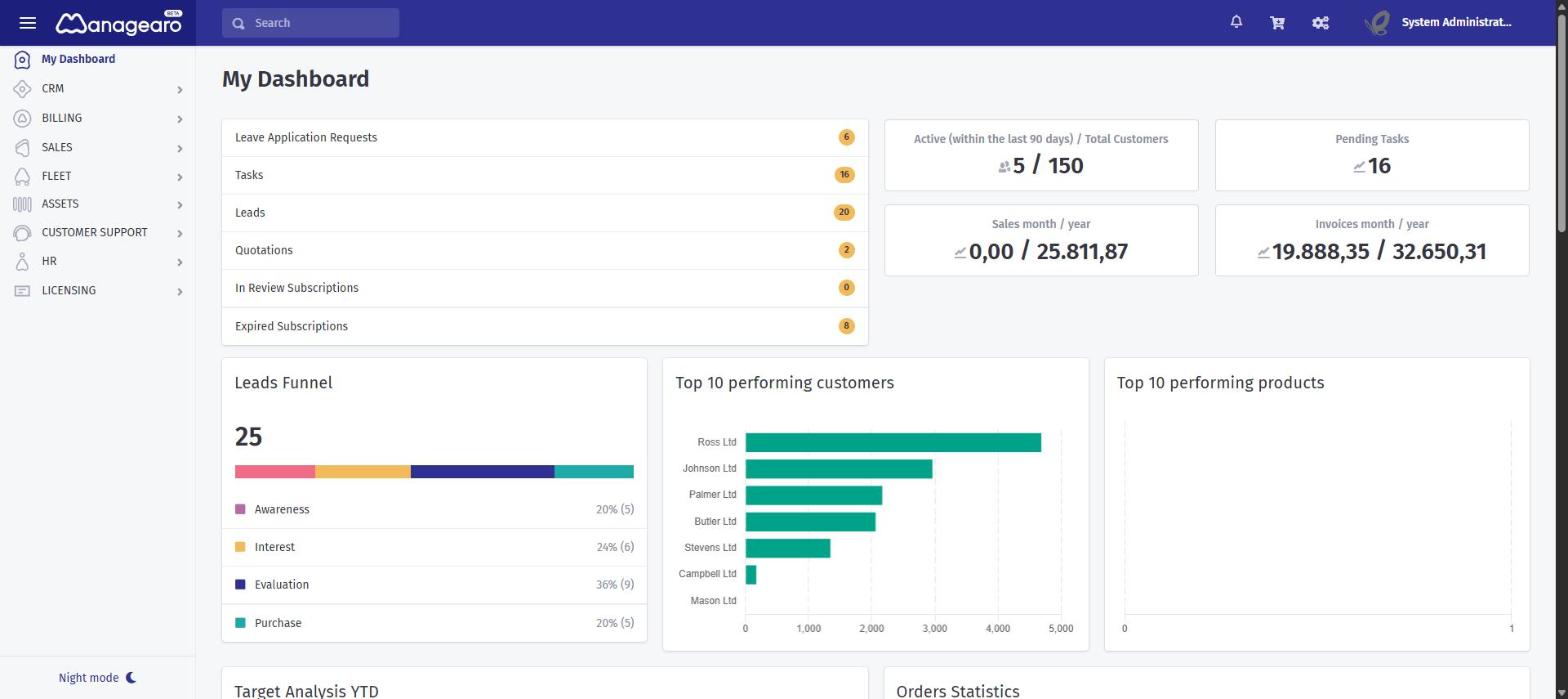Open the Expired Subscriptions row

tap(545, 326)
